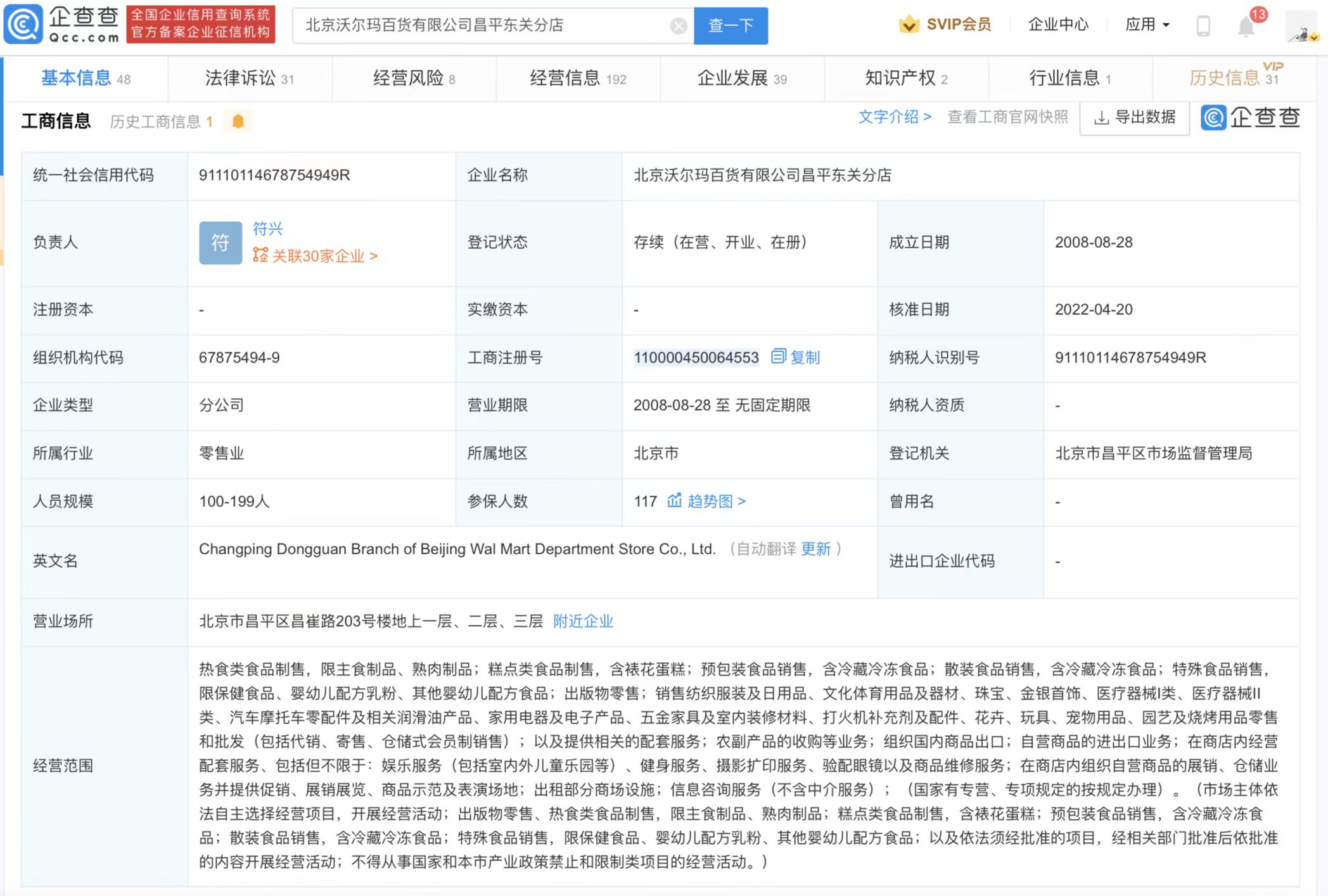Viewport: 1328px width, 896px height.
Task: Click 更新 next to 自动翻译
Action: coord(815,549)
